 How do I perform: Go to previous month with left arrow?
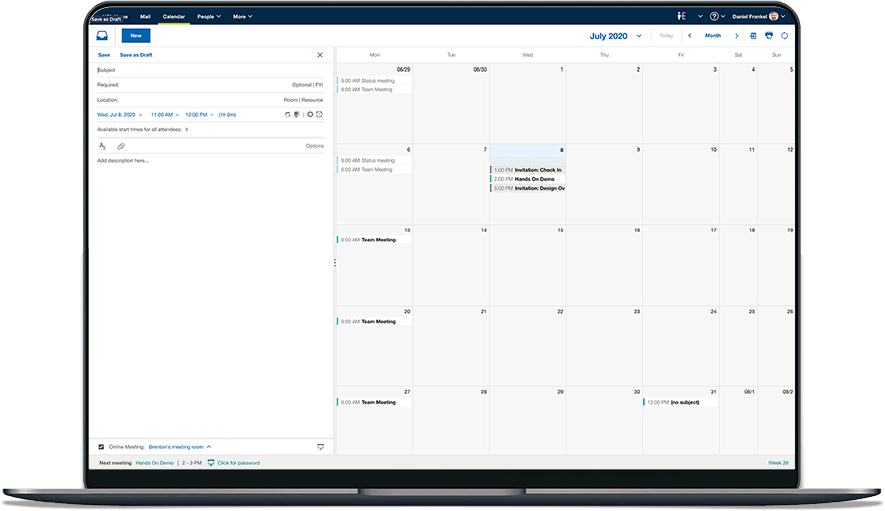point(689,35)
